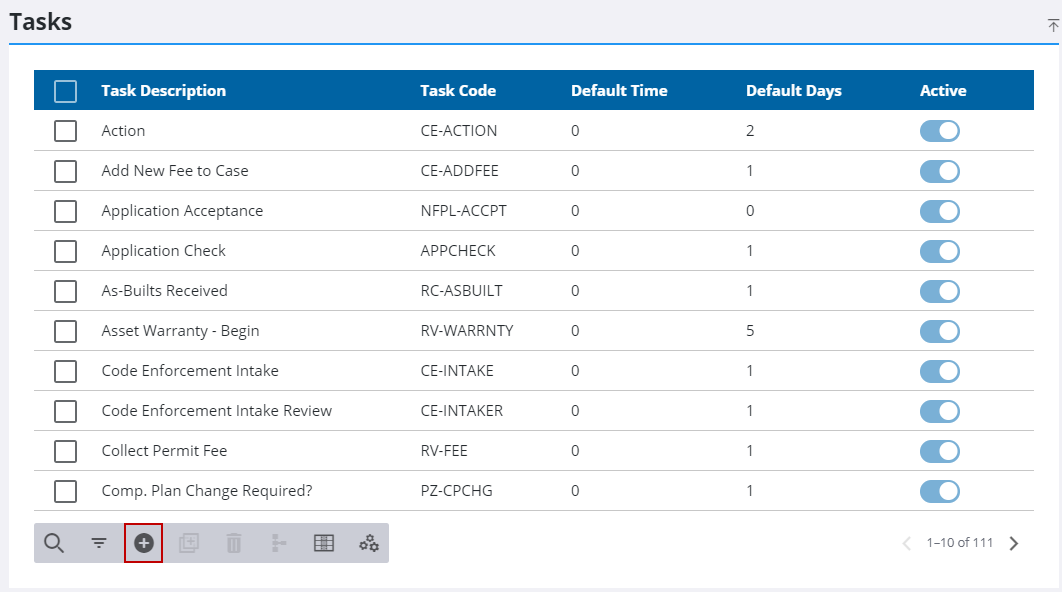Open the gears settings icon in toolbar
1062x592 pixels.
(x=369, y=543)
